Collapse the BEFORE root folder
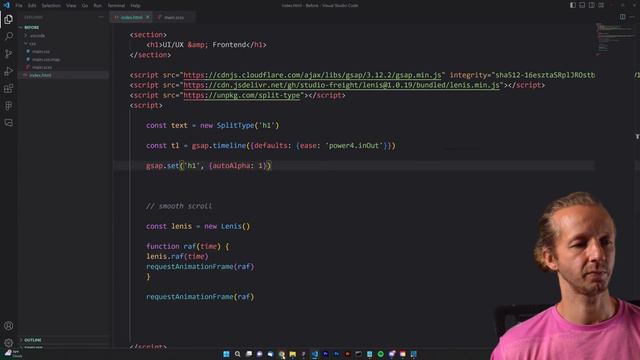Viewport: 640px width, 360px height. (x=31, y=27)
